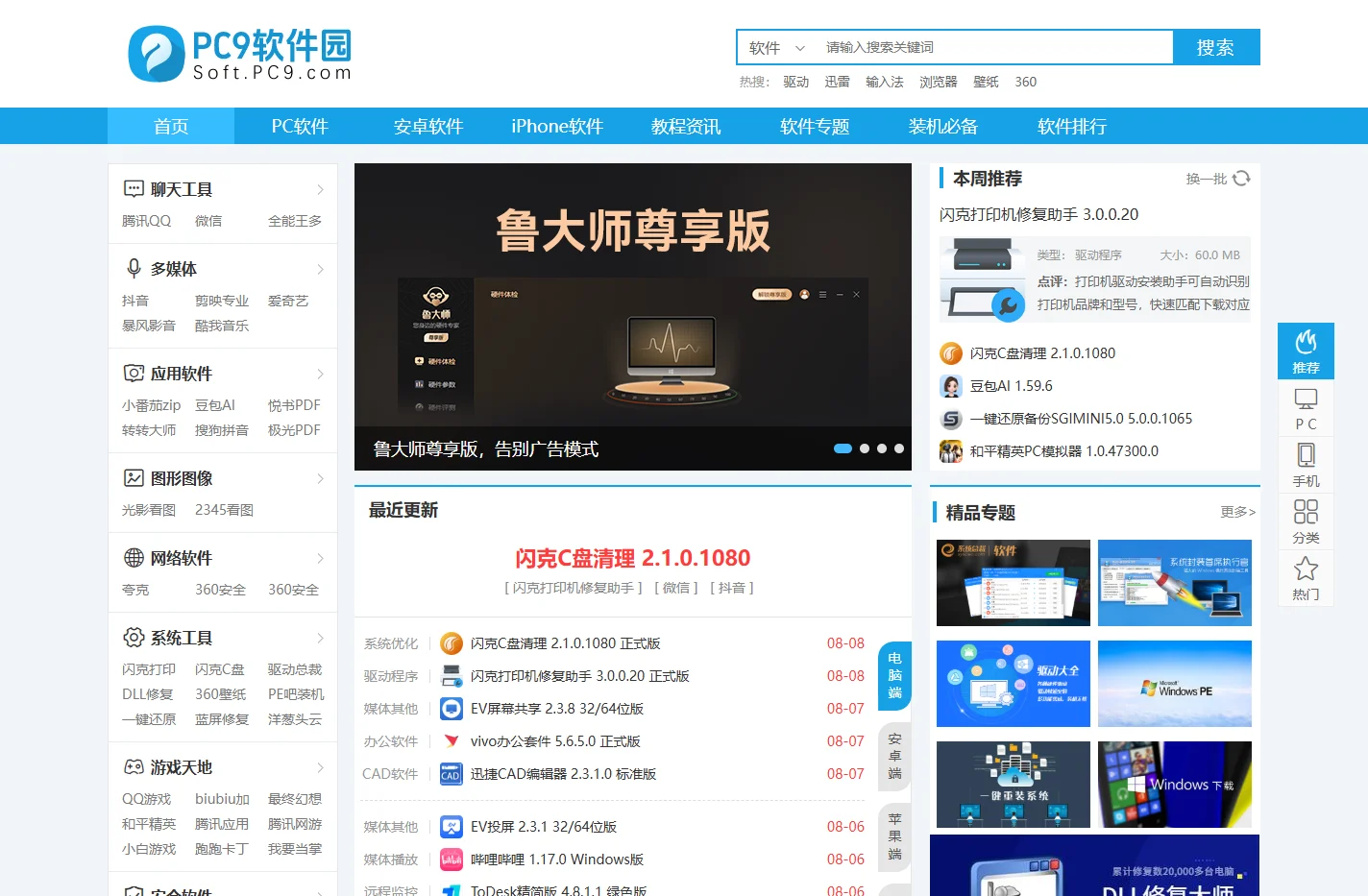The image size is (1368, 896).
Task: Open the 更多> link in 精品专题
Action: click(x=1237, y=512)
